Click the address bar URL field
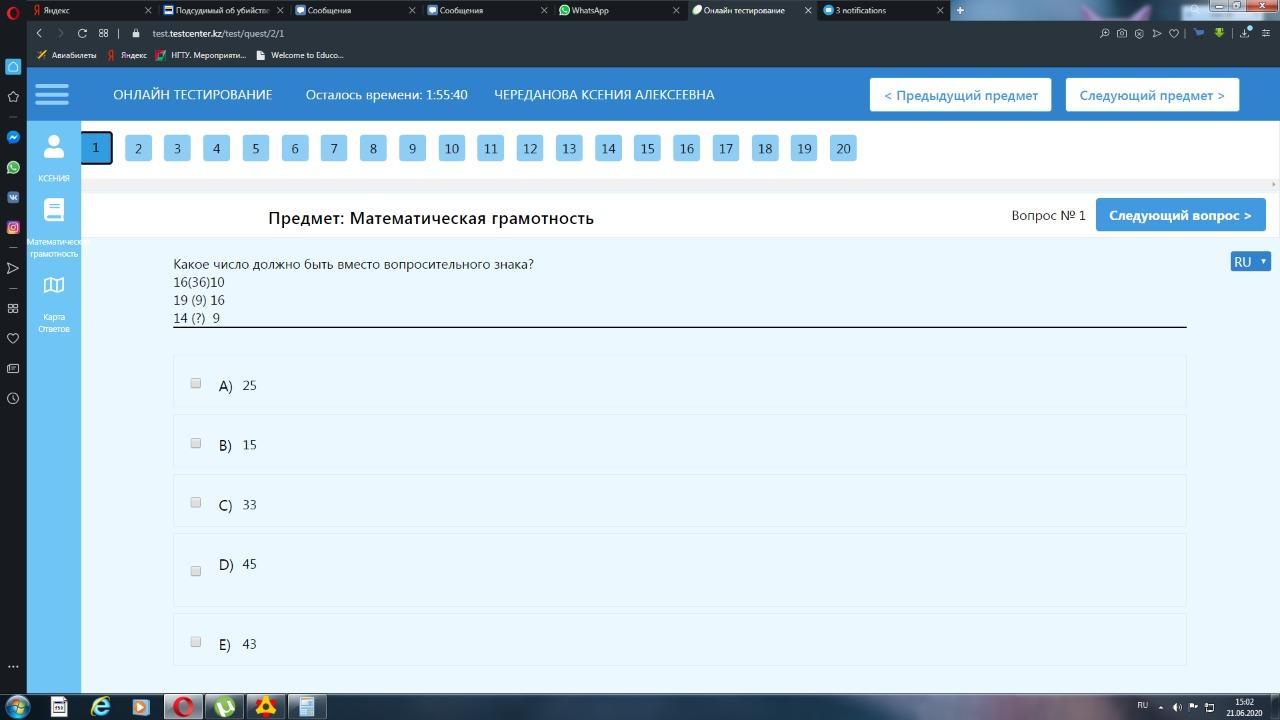 coord(610,33)
